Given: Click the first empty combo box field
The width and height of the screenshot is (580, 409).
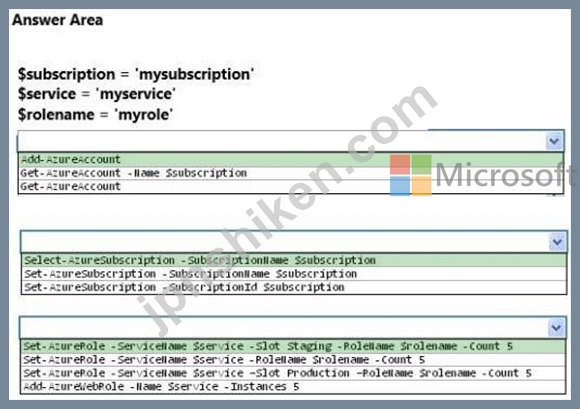Looking at the screenshot, I should pos(282,141).
